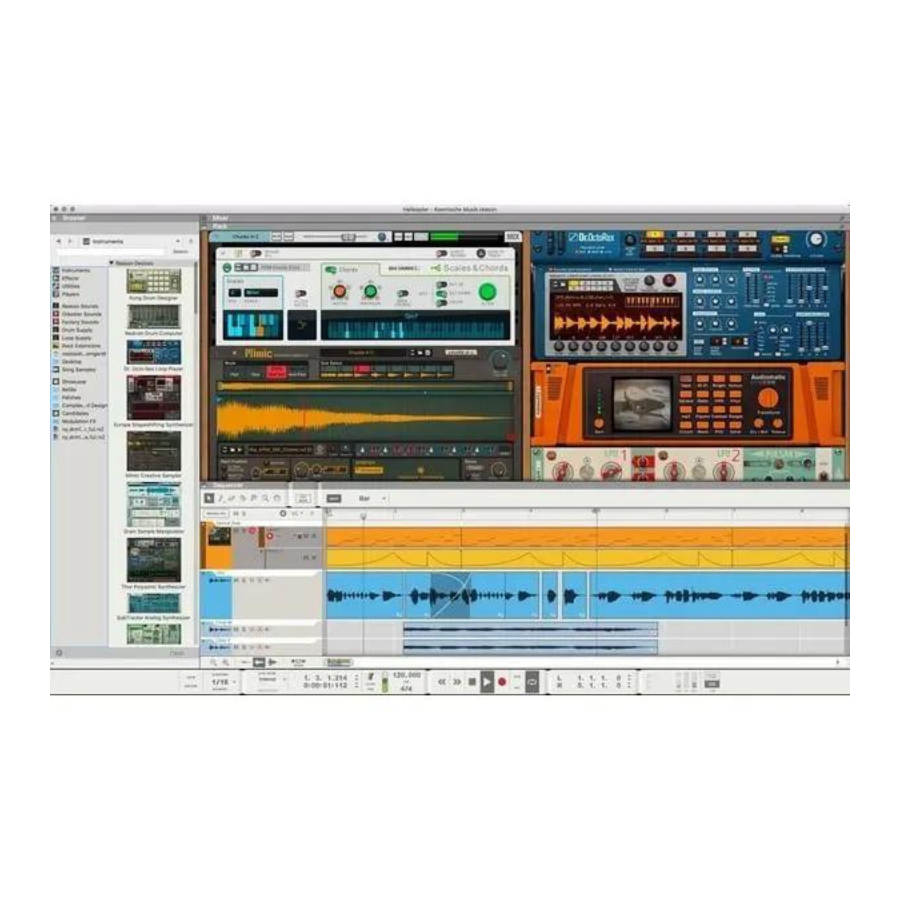Click the Dr. Octo Rex master volume knob
This screenshot has height=900, width=900.
[x=816, y=239]
